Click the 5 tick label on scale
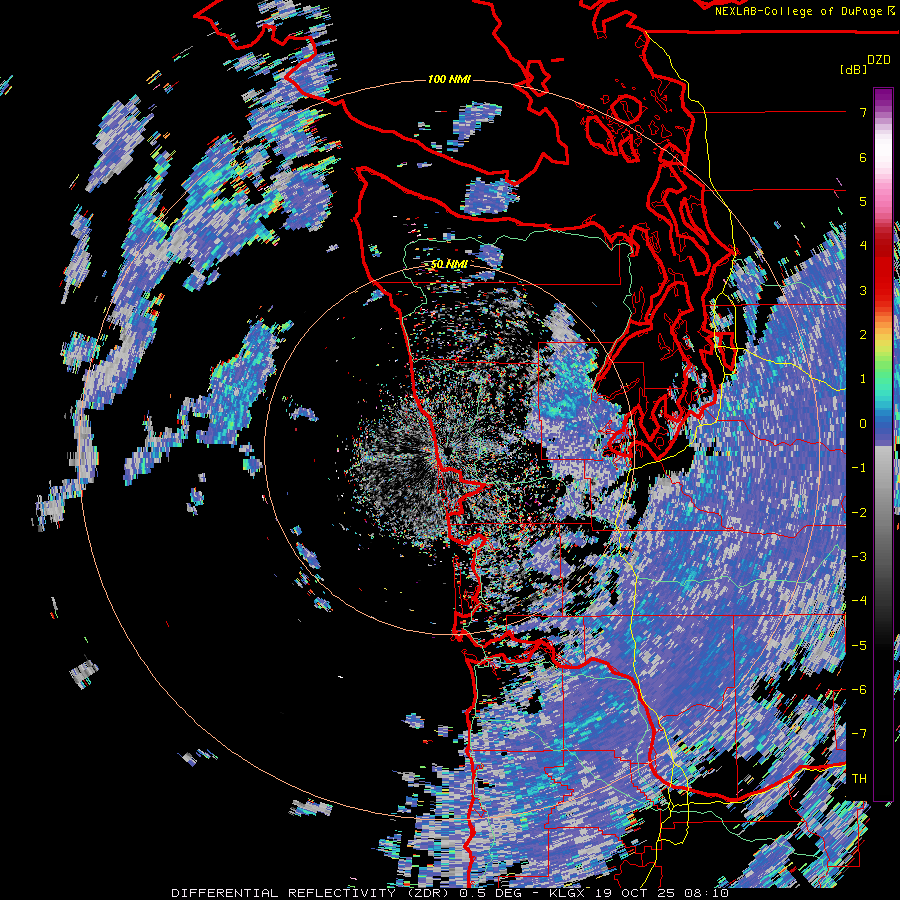900x900 pixels. 863,201
